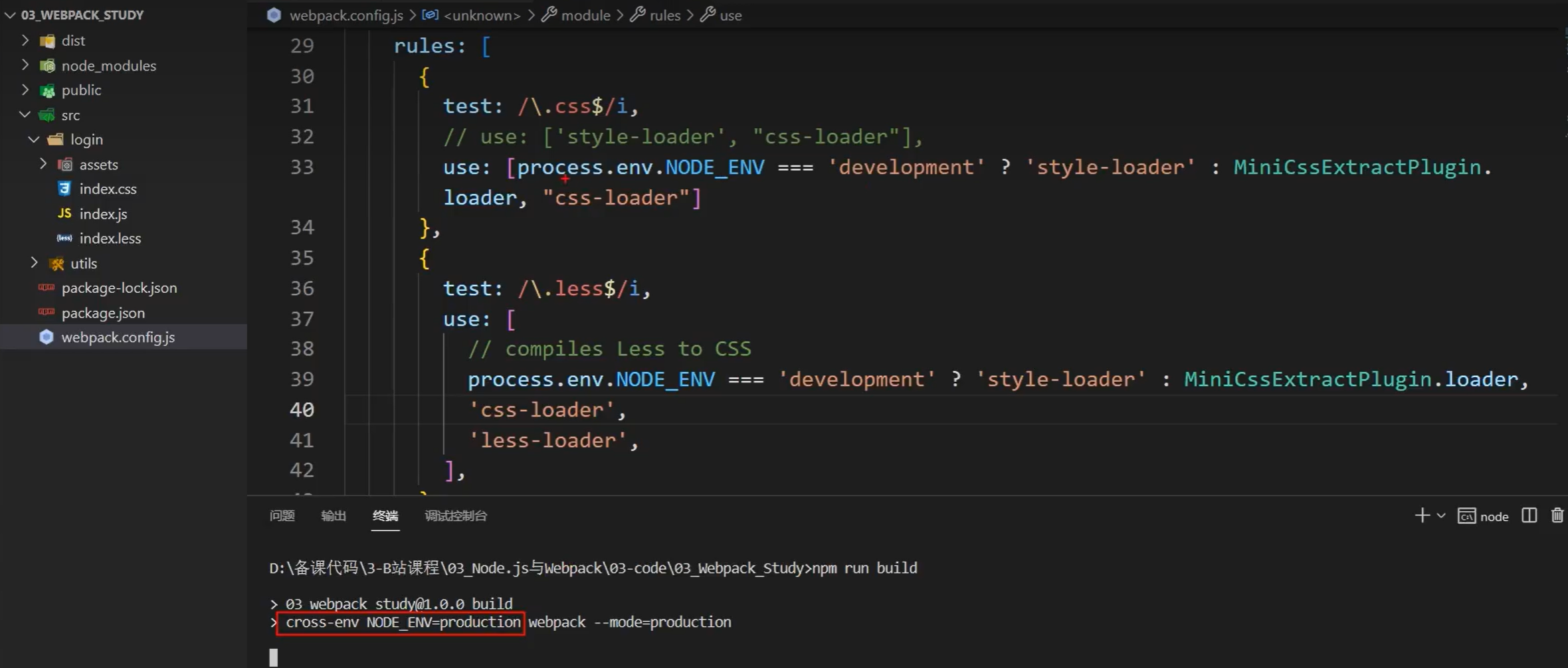Click the src folder icon
This screenshot has height=668, width=1568.
(x=47, y=116)
